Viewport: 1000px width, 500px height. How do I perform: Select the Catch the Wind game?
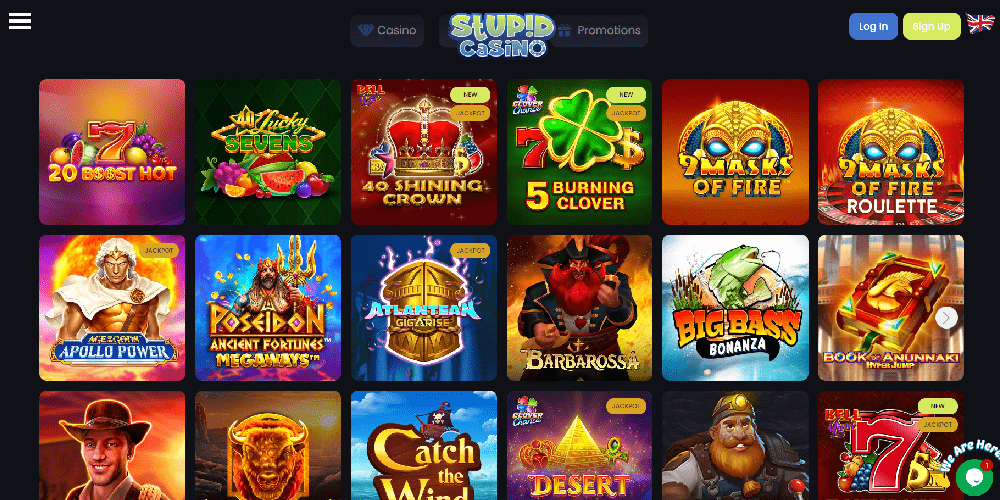click(x=424, y=445)
